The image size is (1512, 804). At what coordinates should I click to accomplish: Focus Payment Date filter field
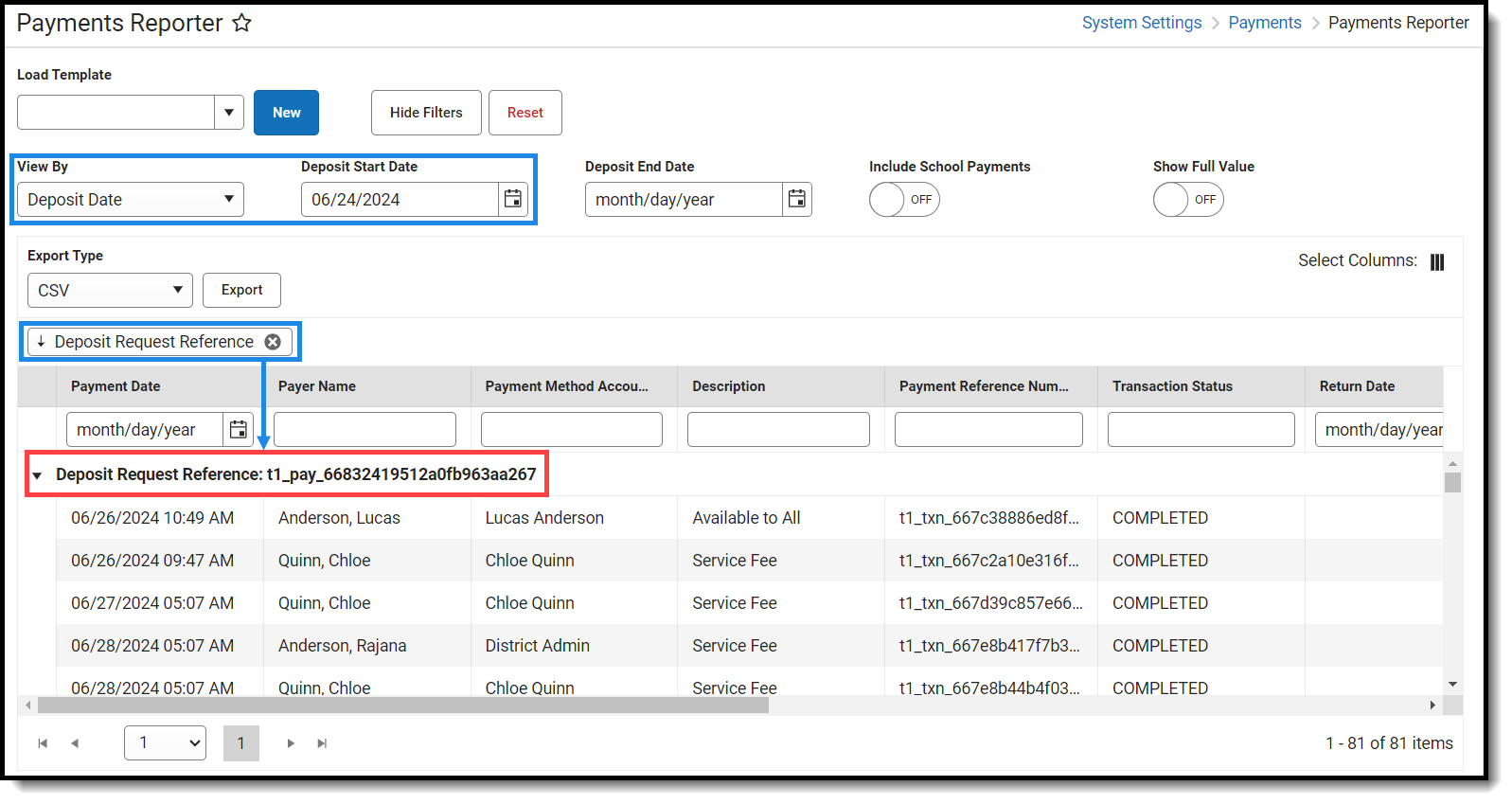(x=145, y=429)
